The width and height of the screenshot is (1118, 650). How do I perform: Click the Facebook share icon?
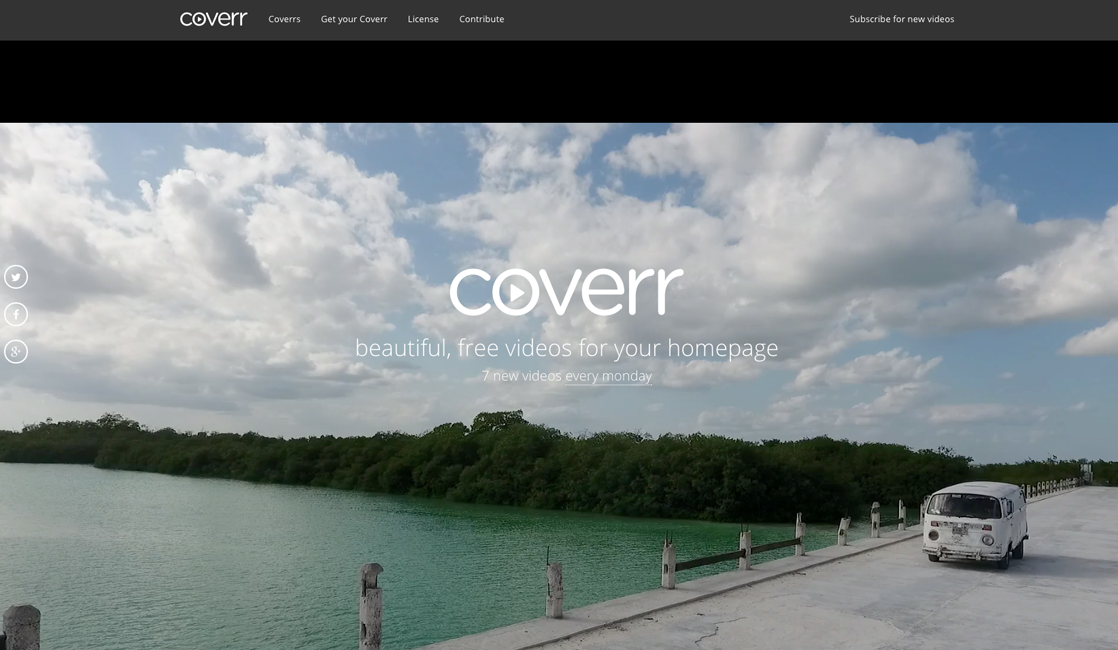click(16, 314)
